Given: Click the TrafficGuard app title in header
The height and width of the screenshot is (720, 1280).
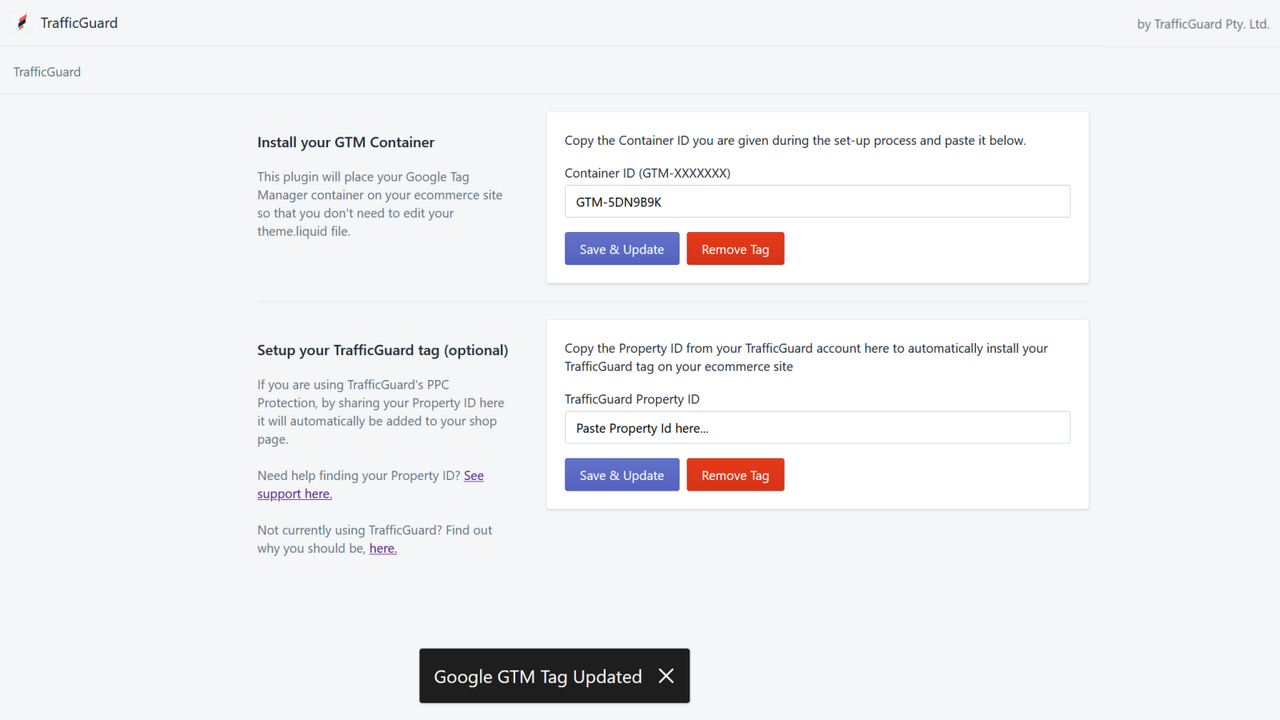Looking at the screenshot, I should [x=79, y=22].
